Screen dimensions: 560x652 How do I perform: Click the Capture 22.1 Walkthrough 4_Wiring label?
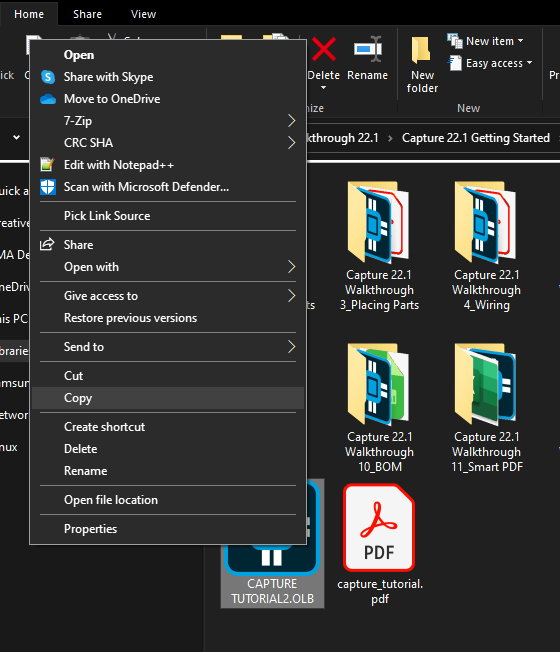(x=486, y=290)
